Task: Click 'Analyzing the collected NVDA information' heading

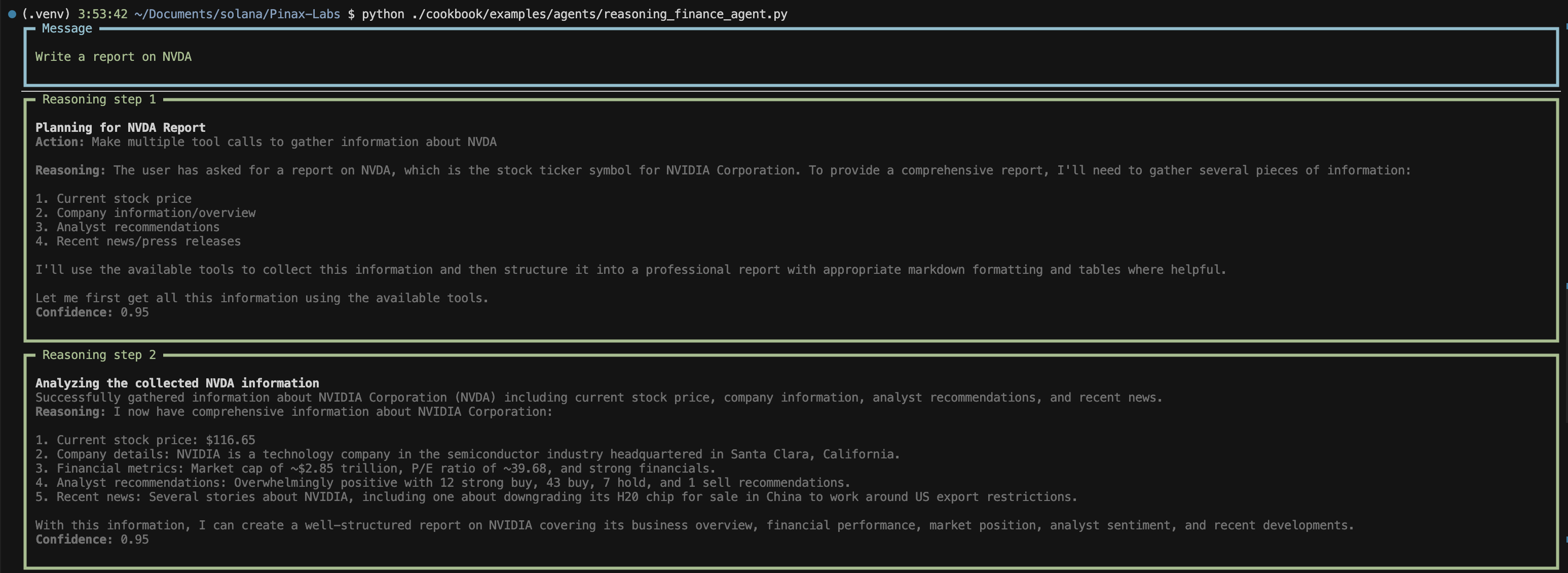Action: tap(177, 383)
